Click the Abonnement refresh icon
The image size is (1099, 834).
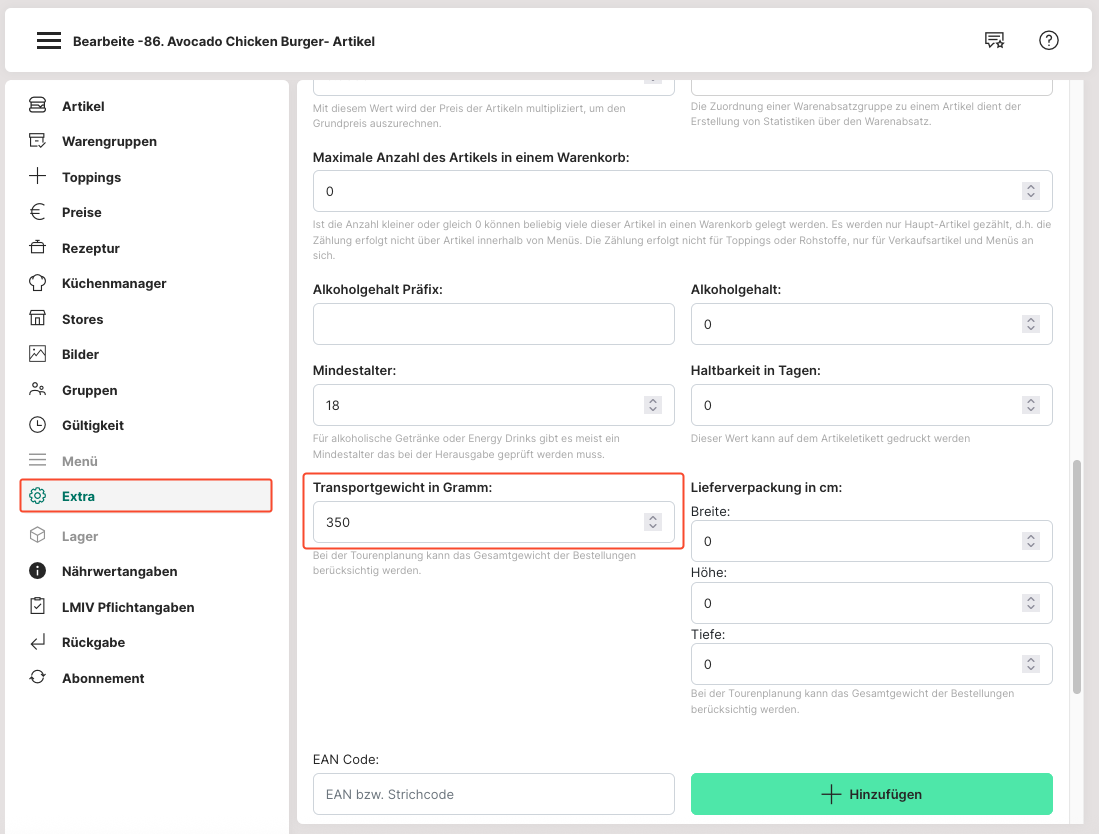(38, 678)
